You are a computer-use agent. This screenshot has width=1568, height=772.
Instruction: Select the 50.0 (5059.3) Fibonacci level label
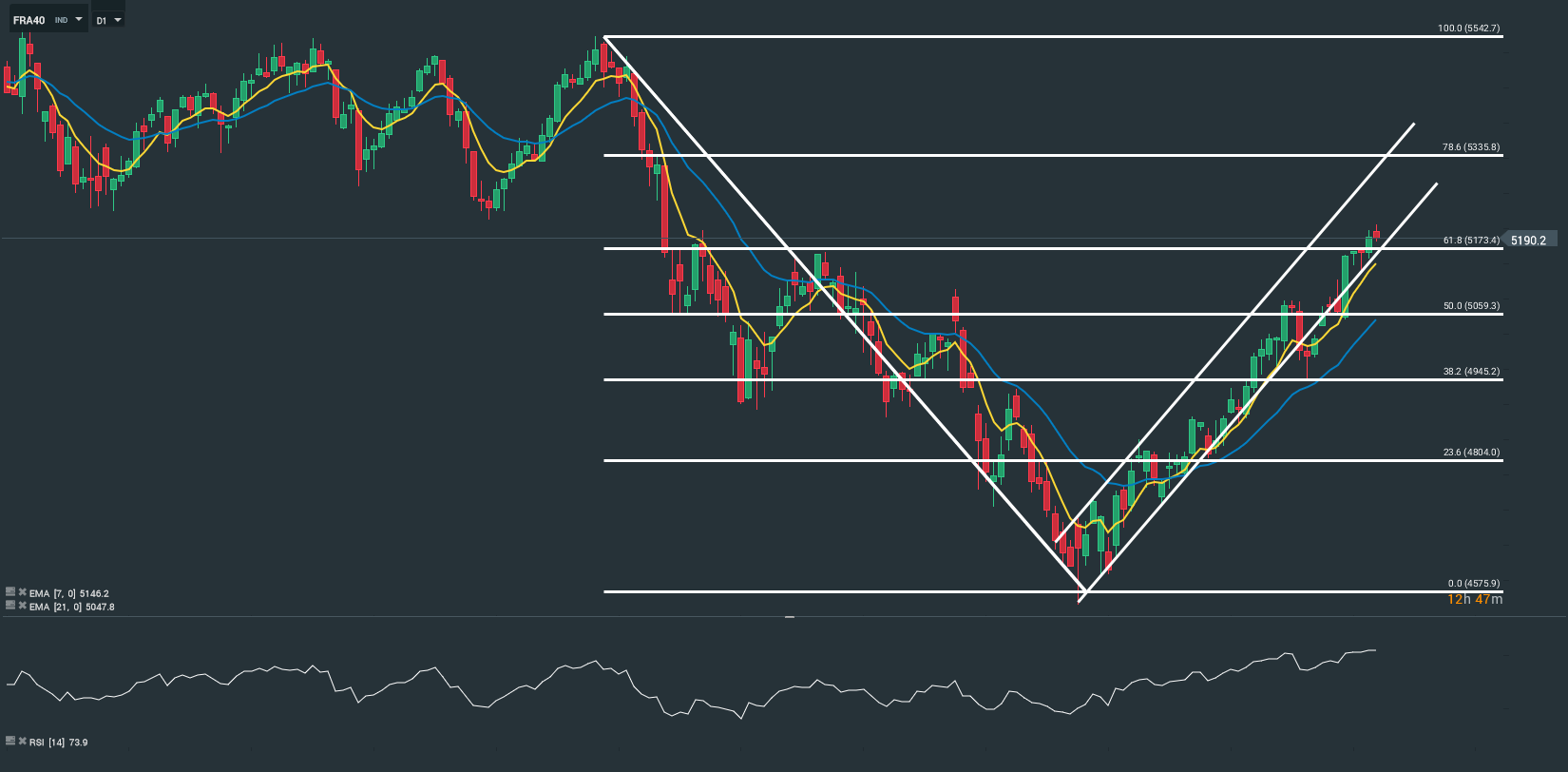coord(1471,306)
